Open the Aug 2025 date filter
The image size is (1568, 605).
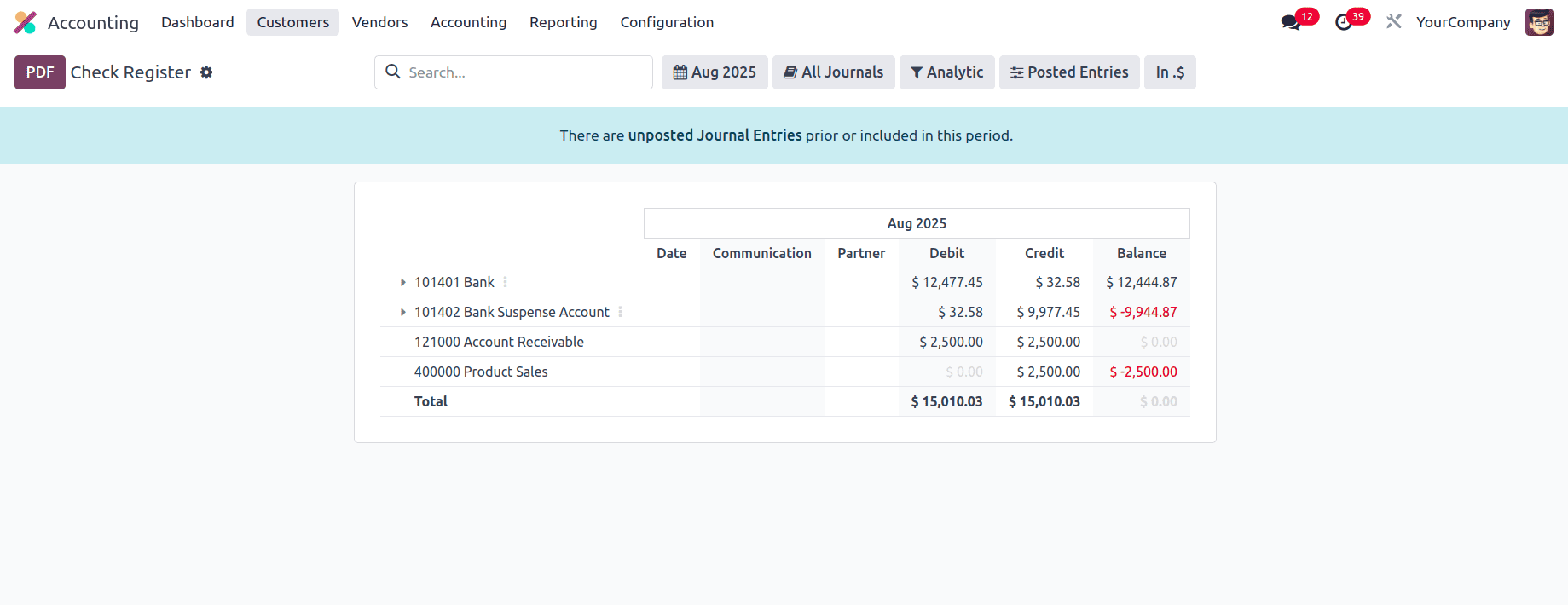(715, 72)
